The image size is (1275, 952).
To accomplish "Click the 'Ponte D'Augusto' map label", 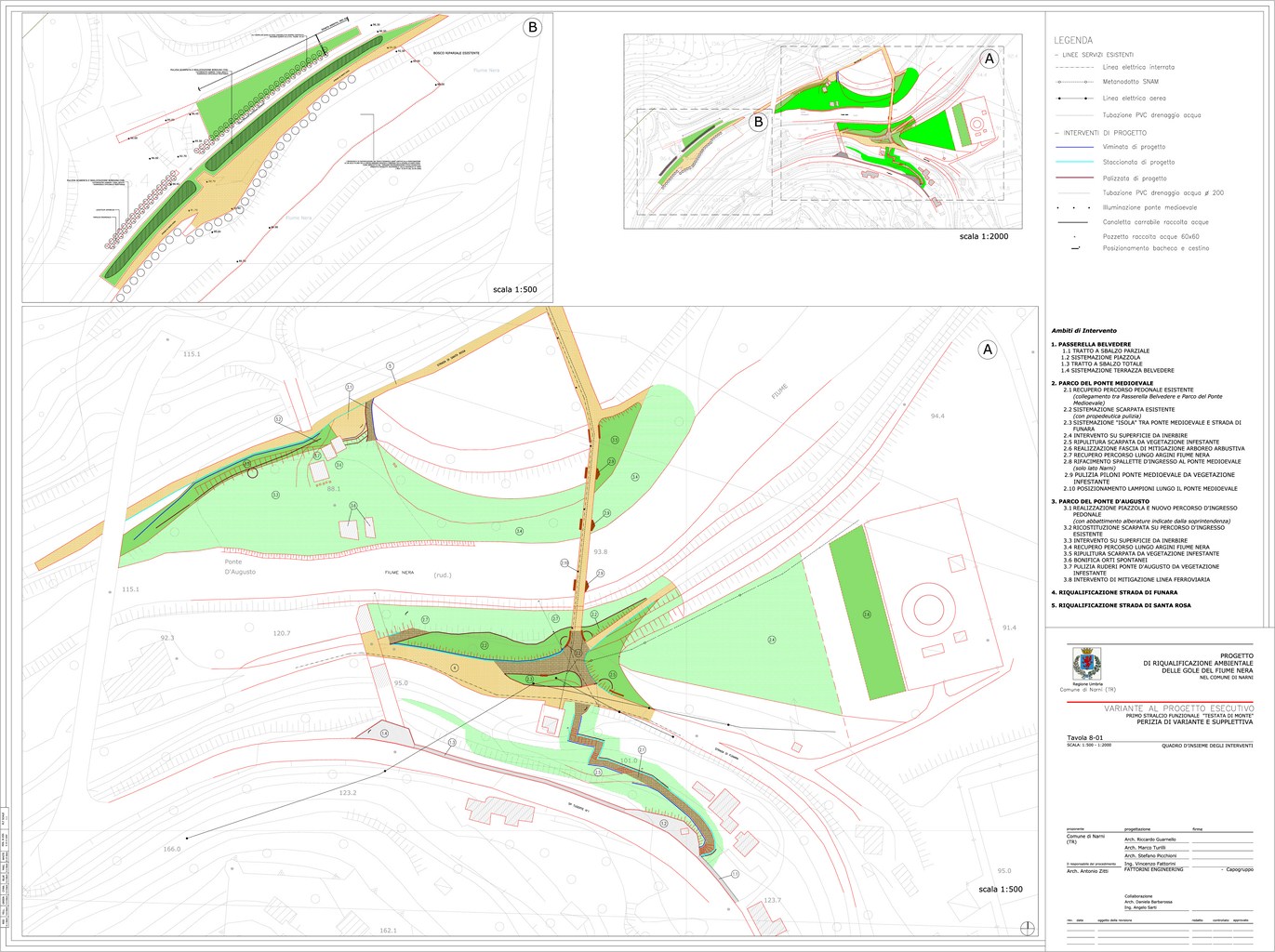I will click(x=239, y=567).
